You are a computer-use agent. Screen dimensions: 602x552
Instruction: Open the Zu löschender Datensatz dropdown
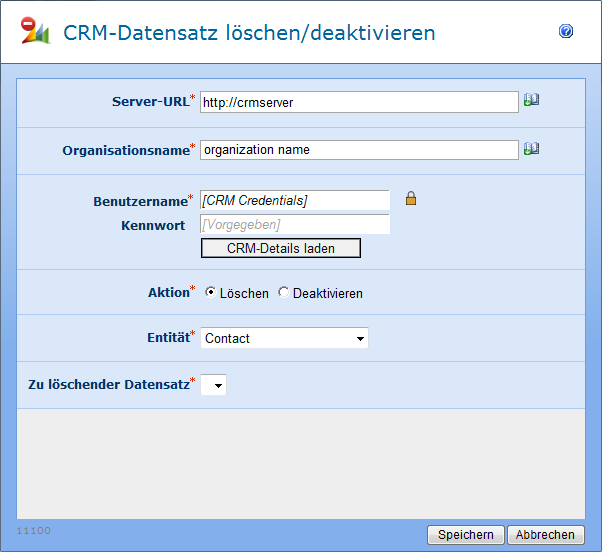214,385
